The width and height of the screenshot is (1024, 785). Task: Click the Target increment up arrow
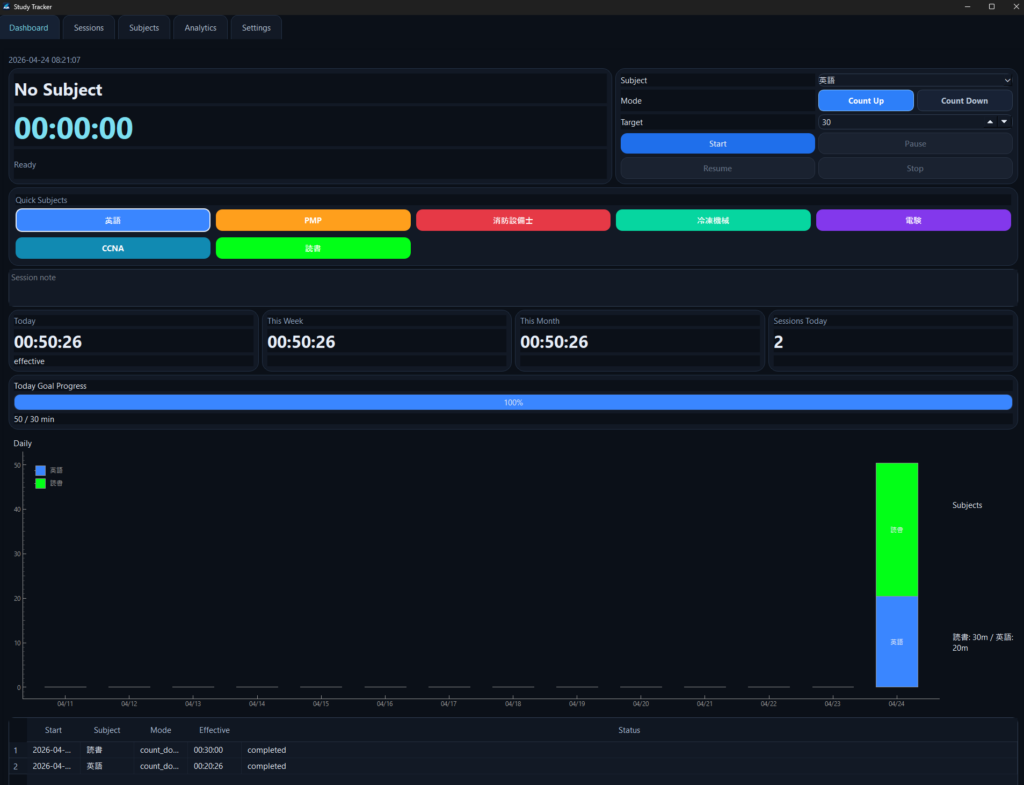[990, 122]
